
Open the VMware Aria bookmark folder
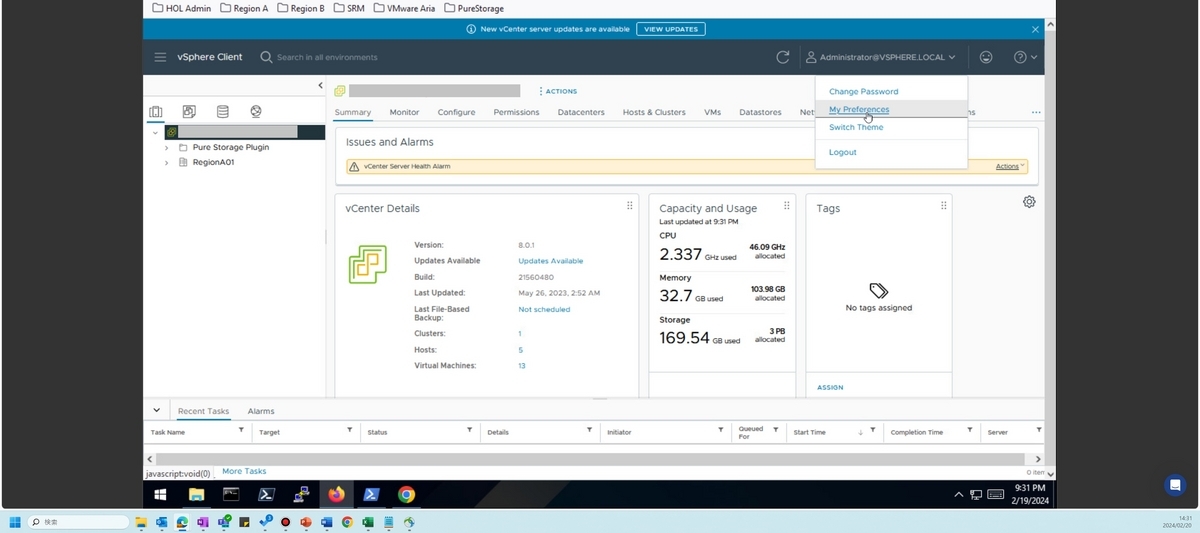[404, 8]
